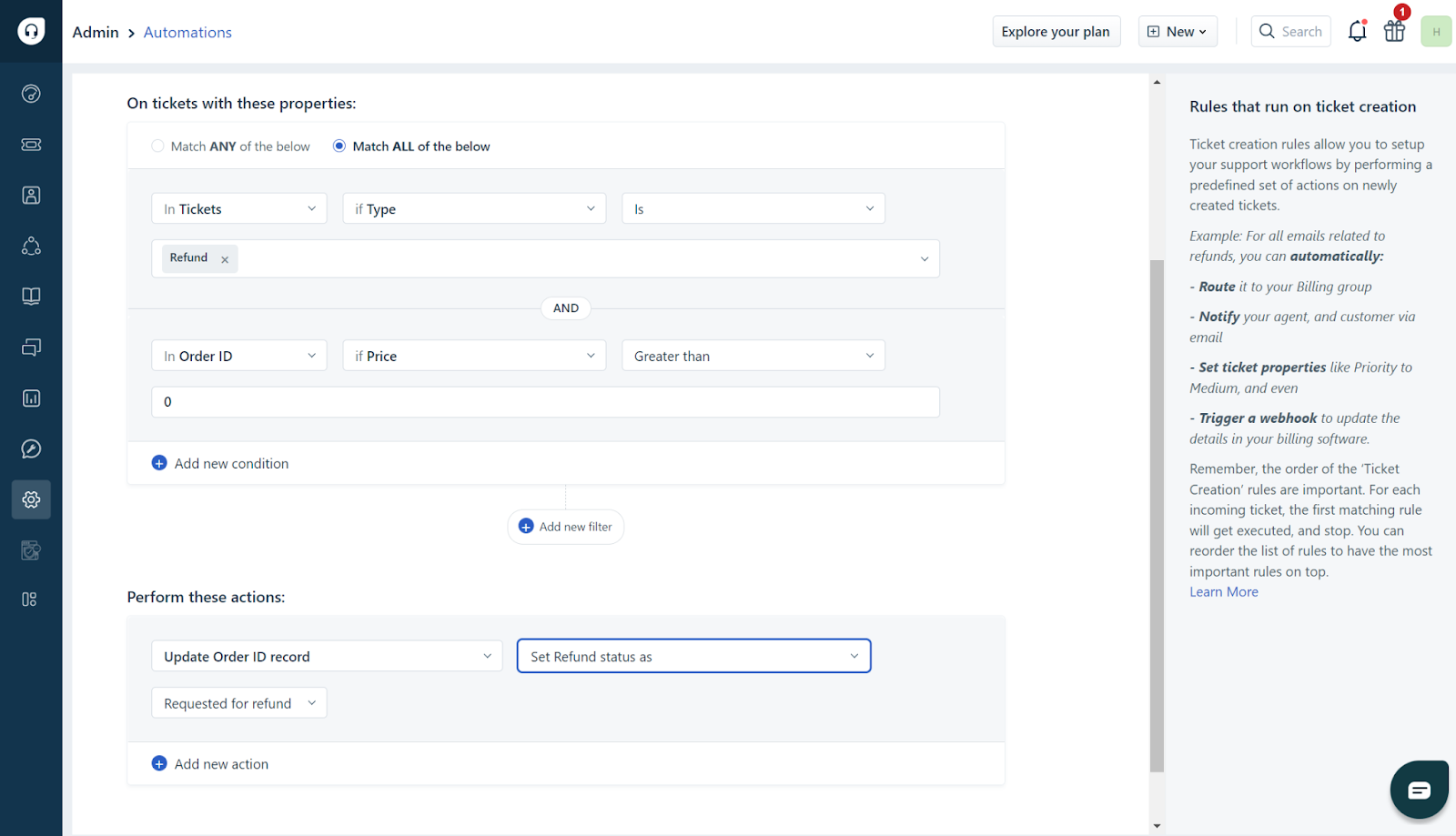Open the Is operator dropdown
The height and width of the screenshot is (836, 1456).
click(x=753, y=208)
